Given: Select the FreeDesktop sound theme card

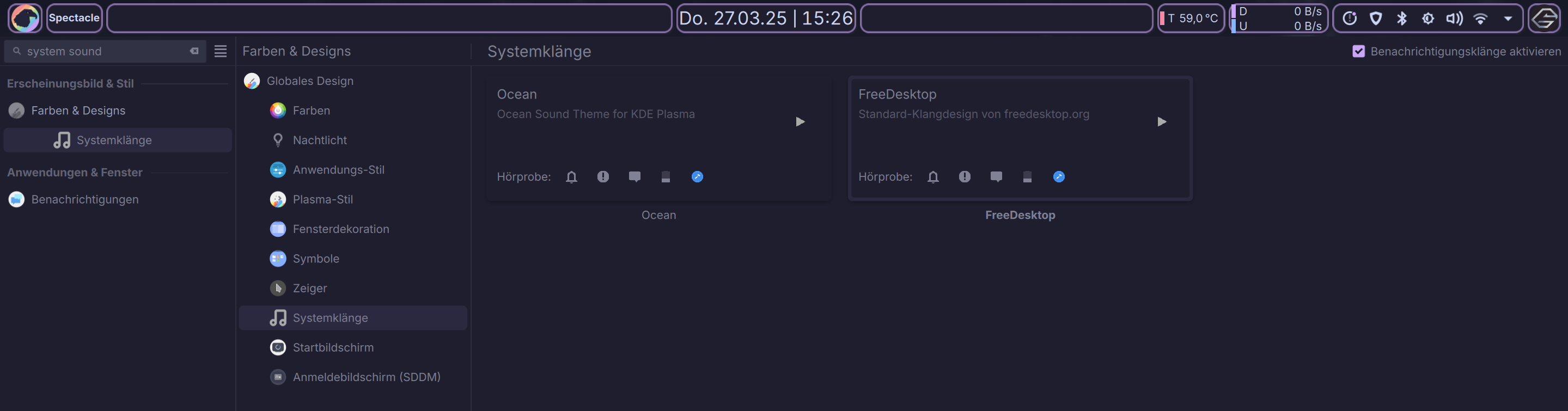Looking at the screenshot, I should coord(1020,139).
